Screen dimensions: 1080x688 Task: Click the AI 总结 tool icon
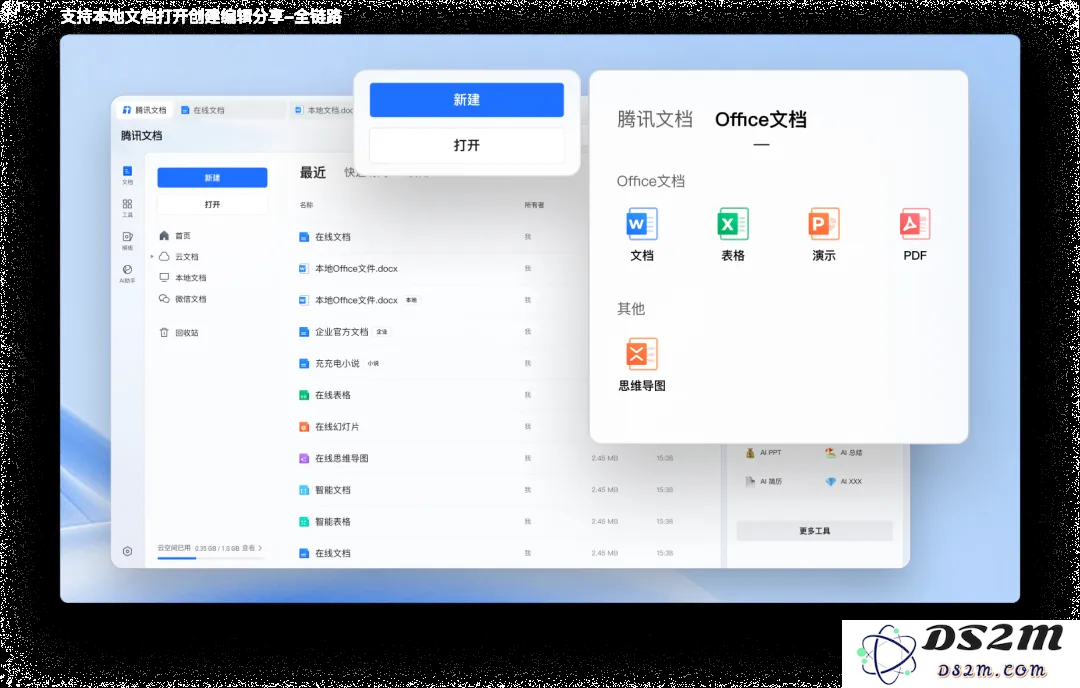[x=830, y=452]
